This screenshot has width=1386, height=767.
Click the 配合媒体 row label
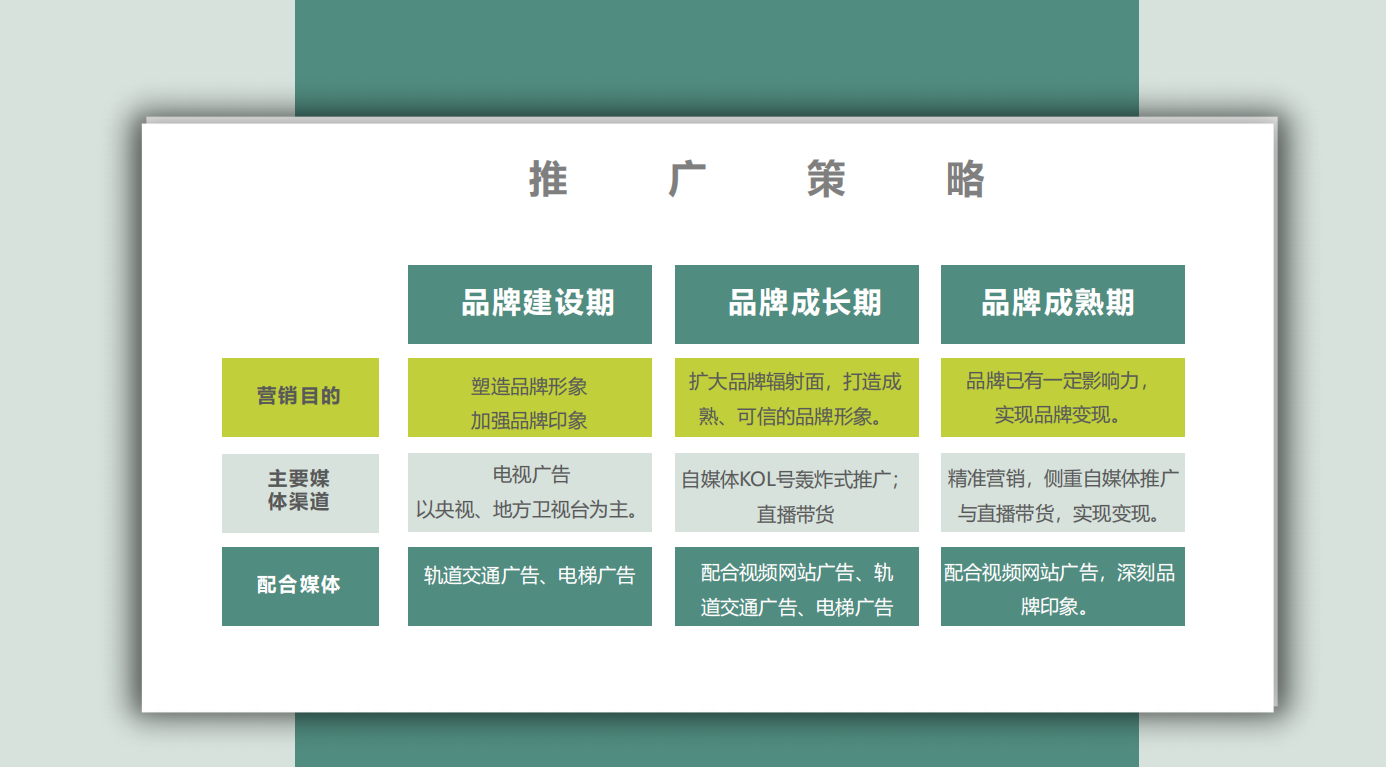tap(300, 586)
